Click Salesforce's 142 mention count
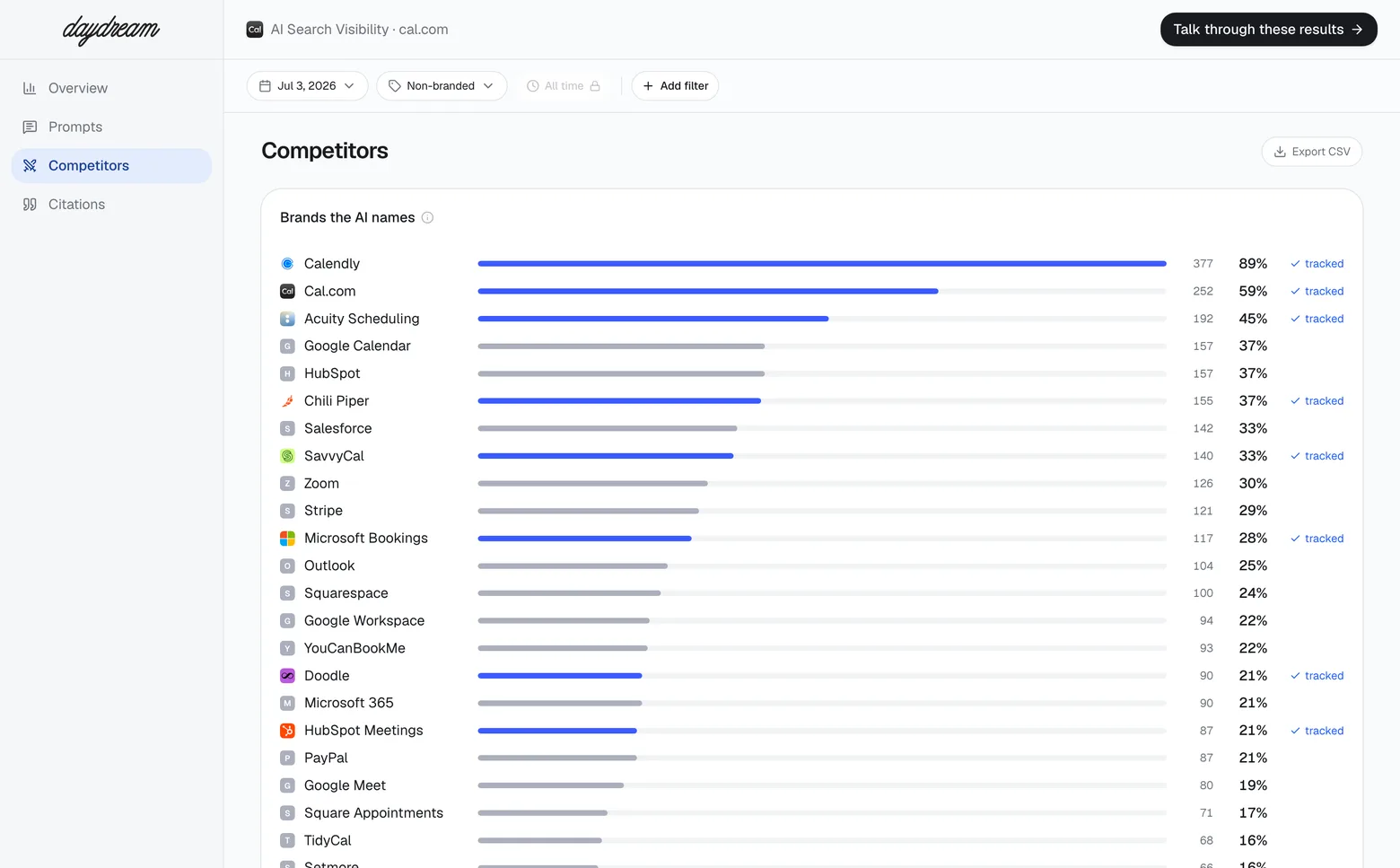 [x=1203, y=429]
